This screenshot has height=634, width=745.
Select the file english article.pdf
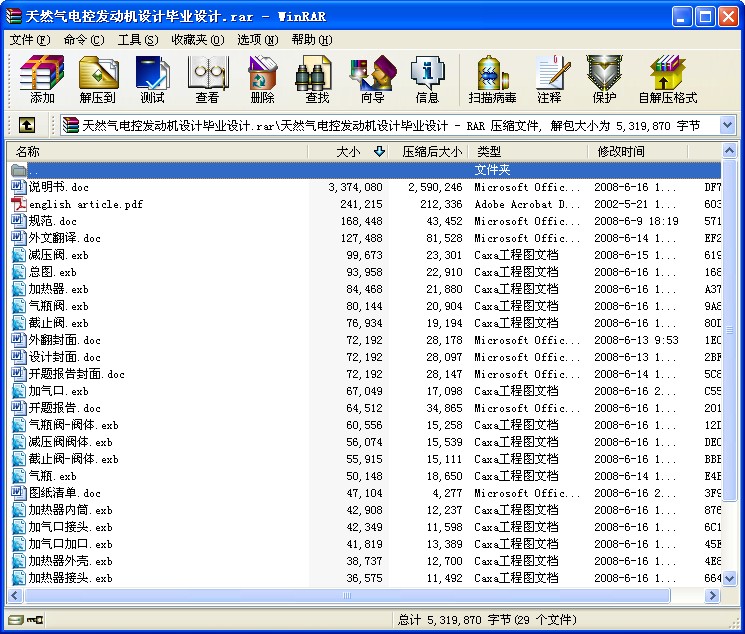coord(85,204)
